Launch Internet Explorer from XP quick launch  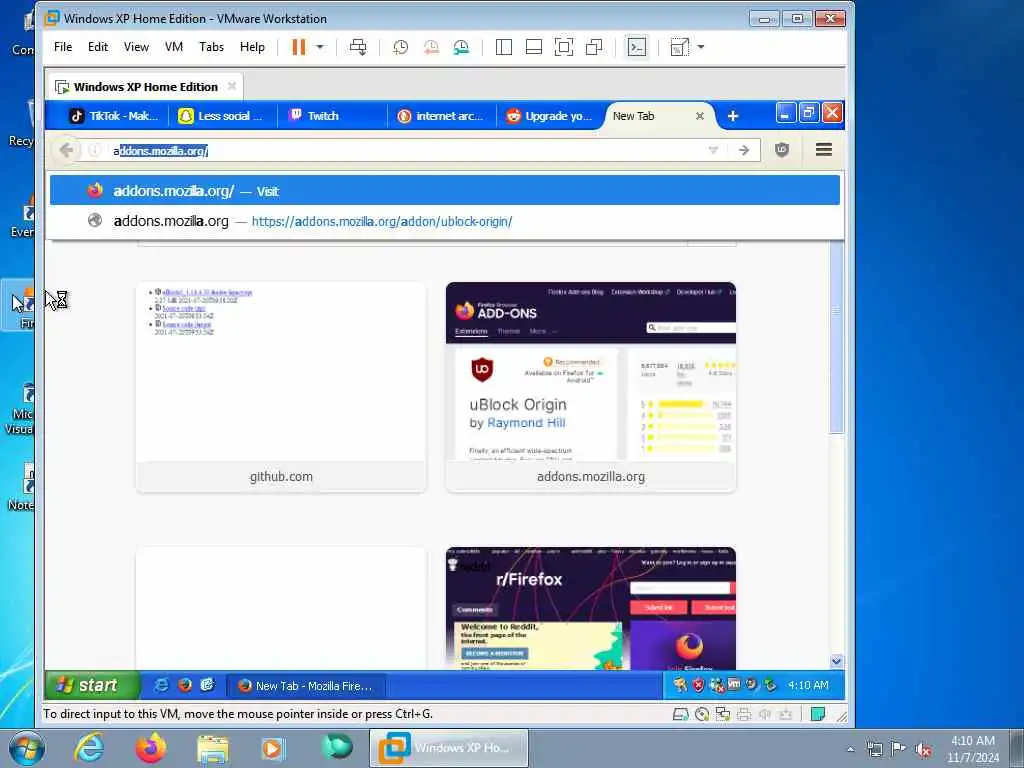[x=161, y=685]
